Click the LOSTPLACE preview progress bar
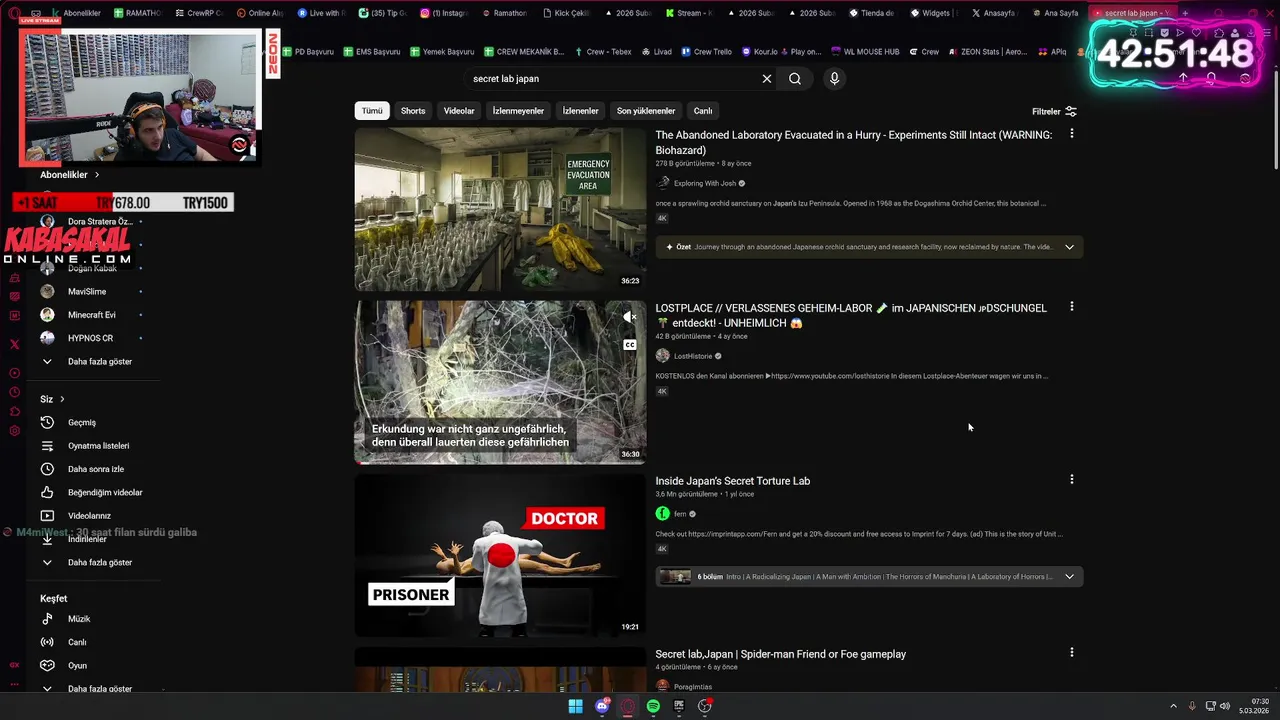 click(500, 462)
